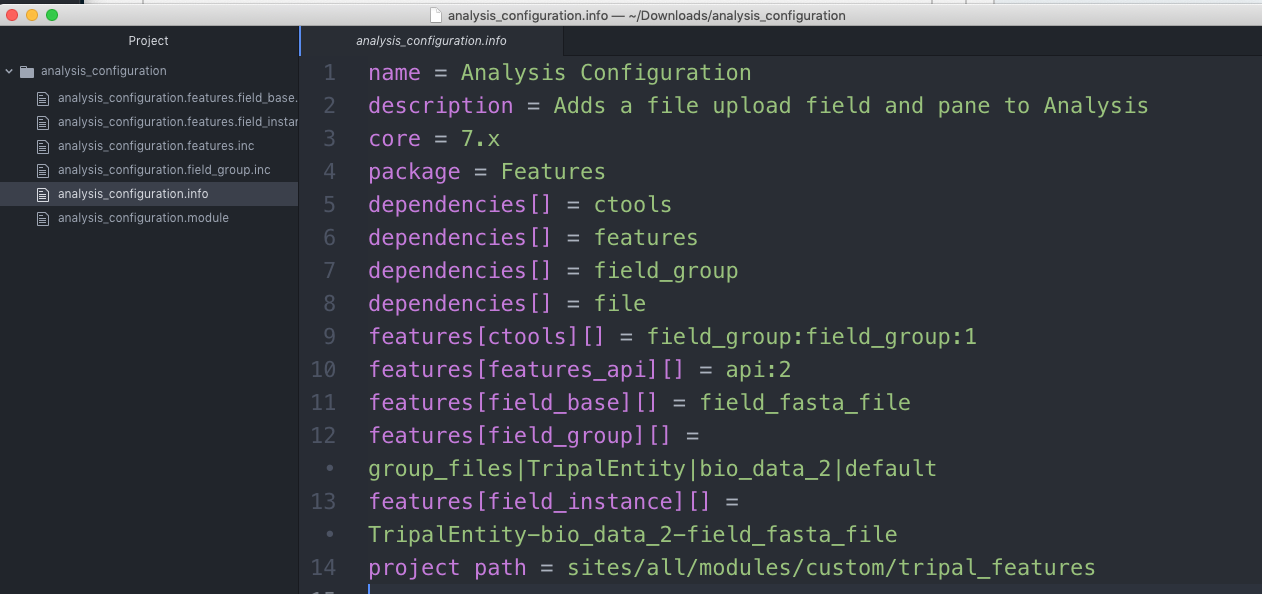Click the yellow minimize window button
The image size is (1262, 594).
32,15
